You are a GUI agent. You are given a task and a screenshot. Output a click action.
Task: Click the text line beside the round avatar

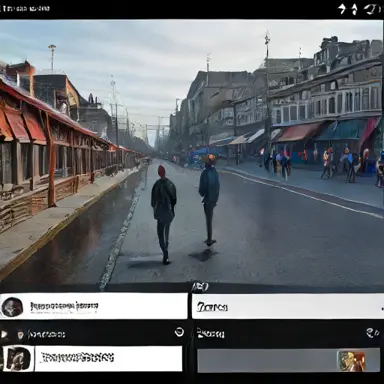click(x=64, y=307)
